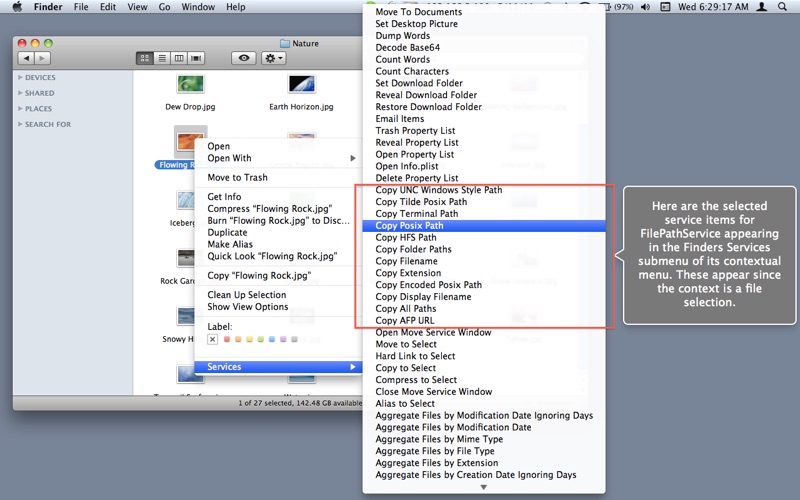
Task: Choose Duplicate in context menu
Action: 278,233
